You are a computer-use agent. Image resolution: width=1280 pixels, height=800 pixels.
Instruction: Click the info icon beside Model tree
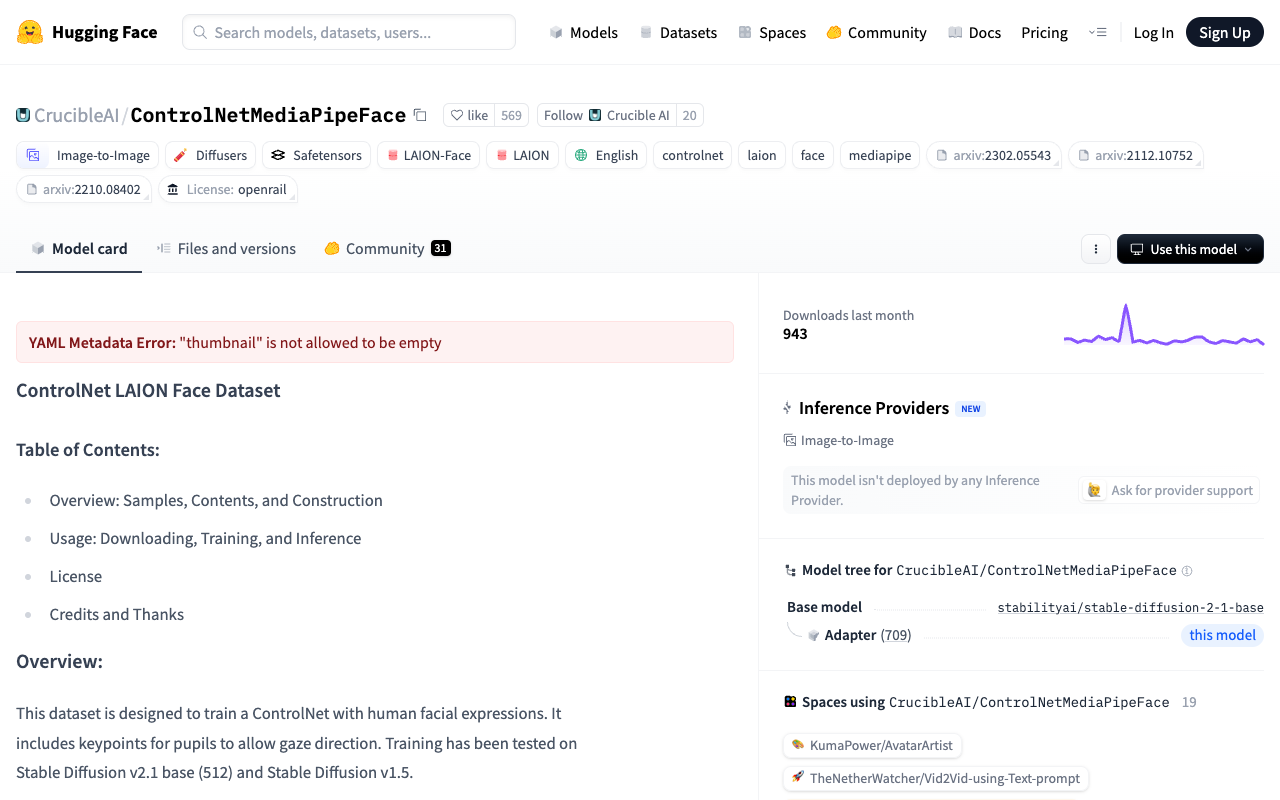(1187, 571)
